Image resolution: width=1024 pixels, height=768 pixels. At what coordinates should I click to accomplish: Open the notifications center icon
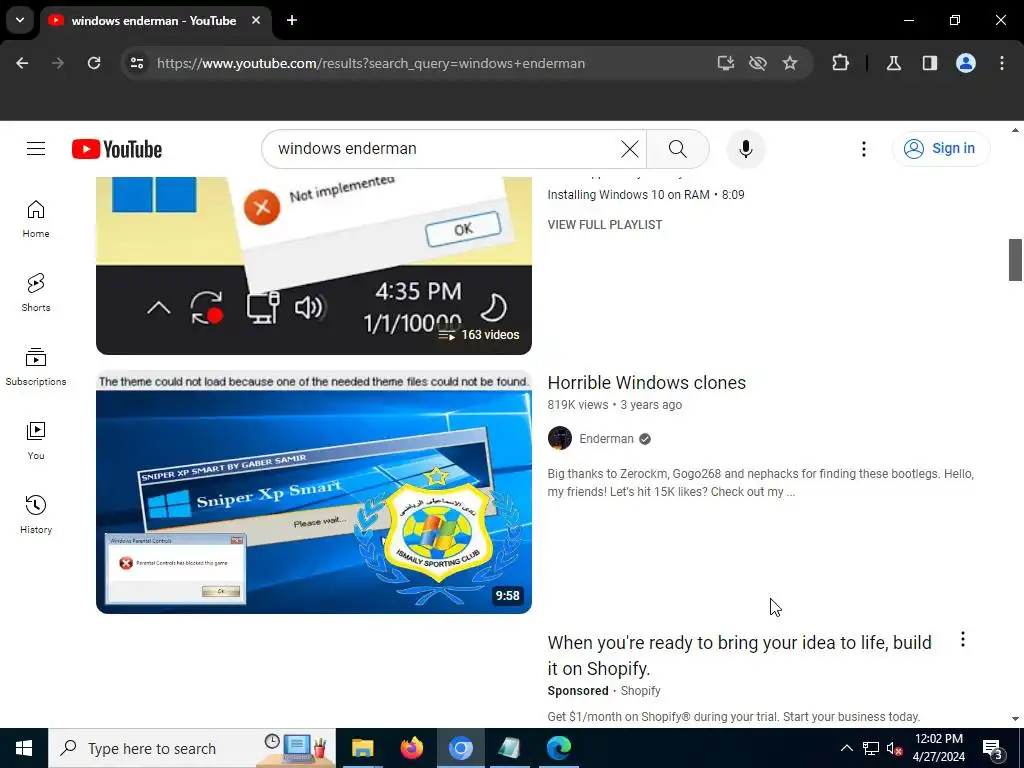992,748
